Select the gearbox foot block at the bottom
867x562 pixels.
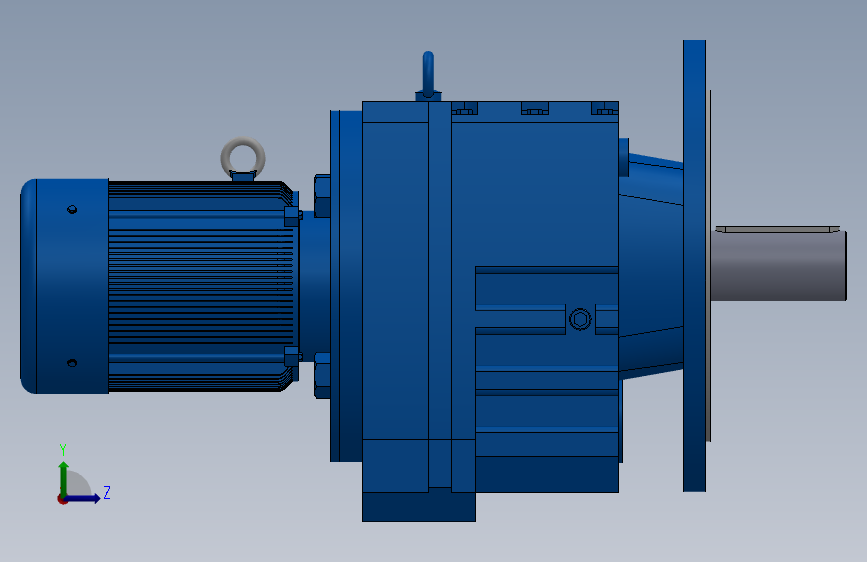click(419, 506)
